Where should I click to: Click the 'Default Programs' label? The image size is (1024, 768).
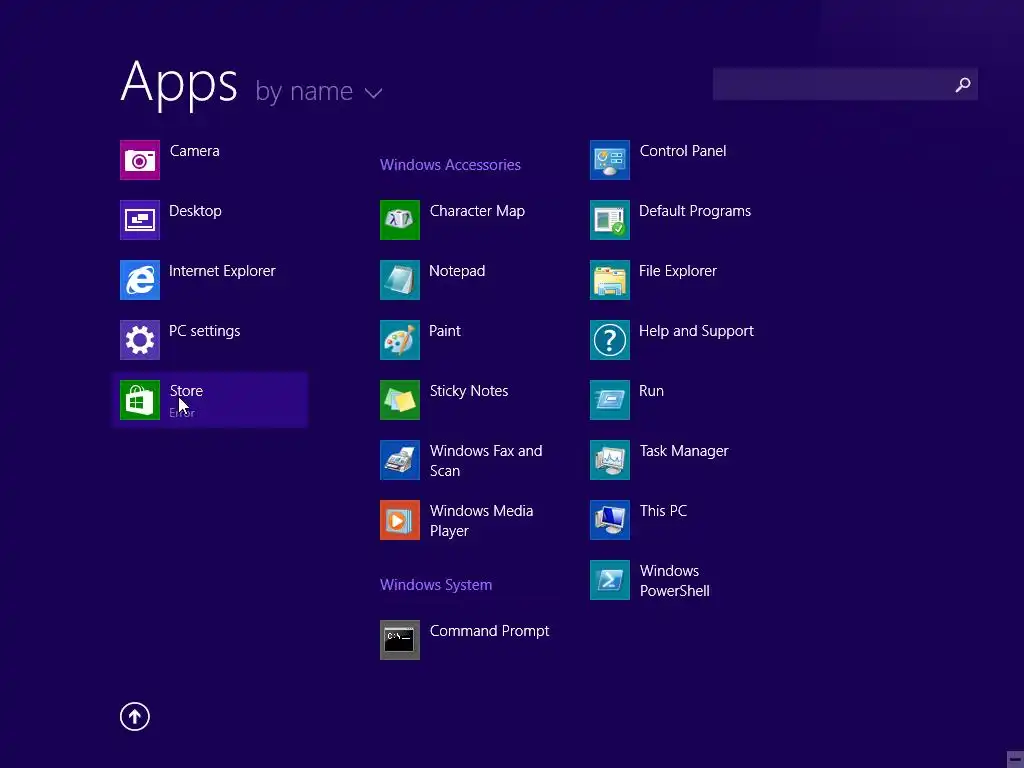[x=695, y=211]
